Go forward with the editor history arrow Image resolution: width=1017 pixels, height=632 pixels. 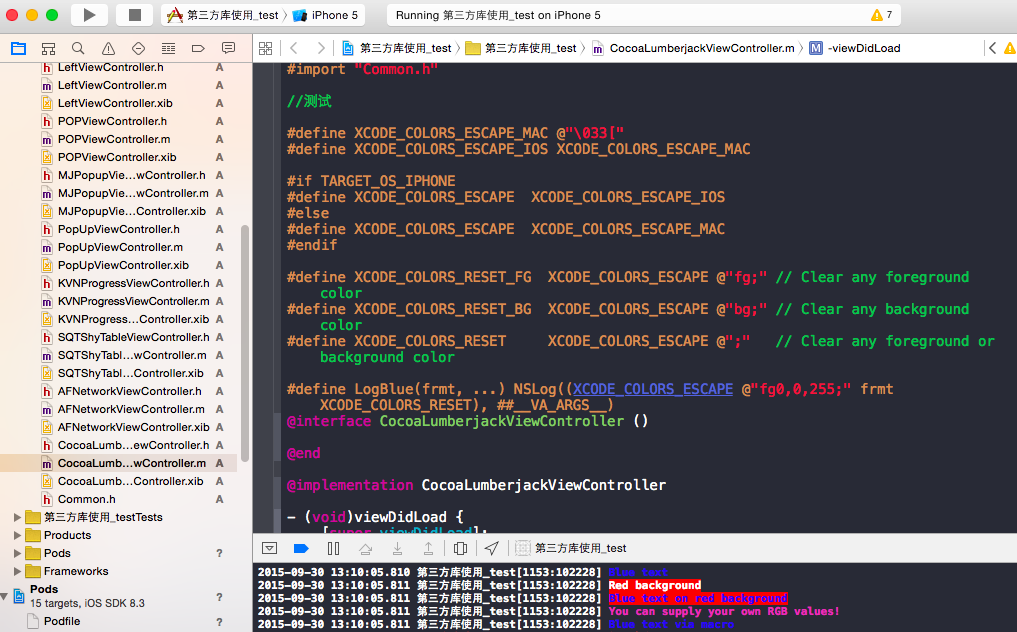click(320, 48)
